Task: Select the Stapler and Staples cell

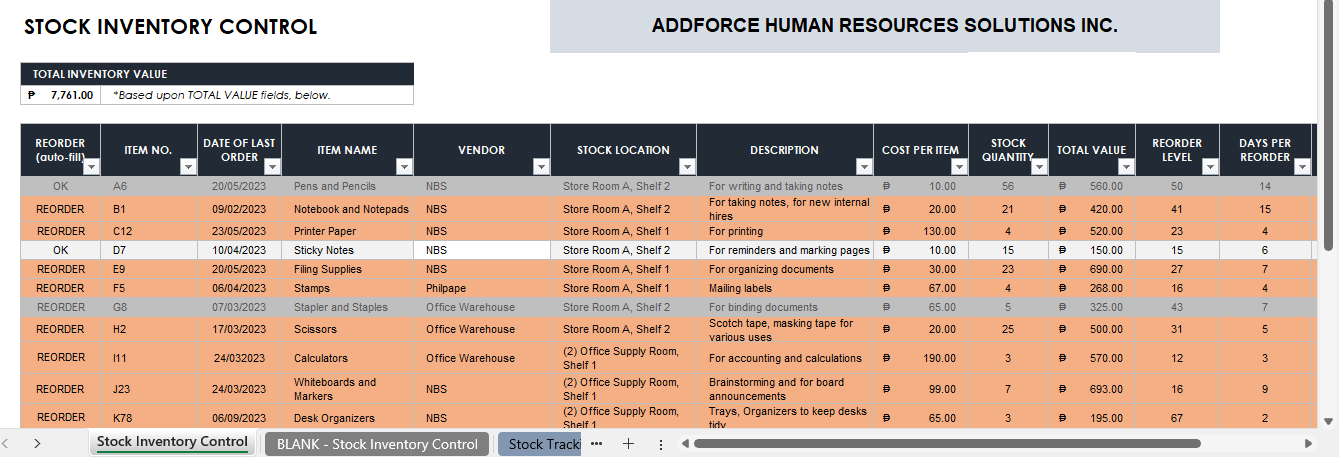Action: pyautogui.click(x=347, y=307)
